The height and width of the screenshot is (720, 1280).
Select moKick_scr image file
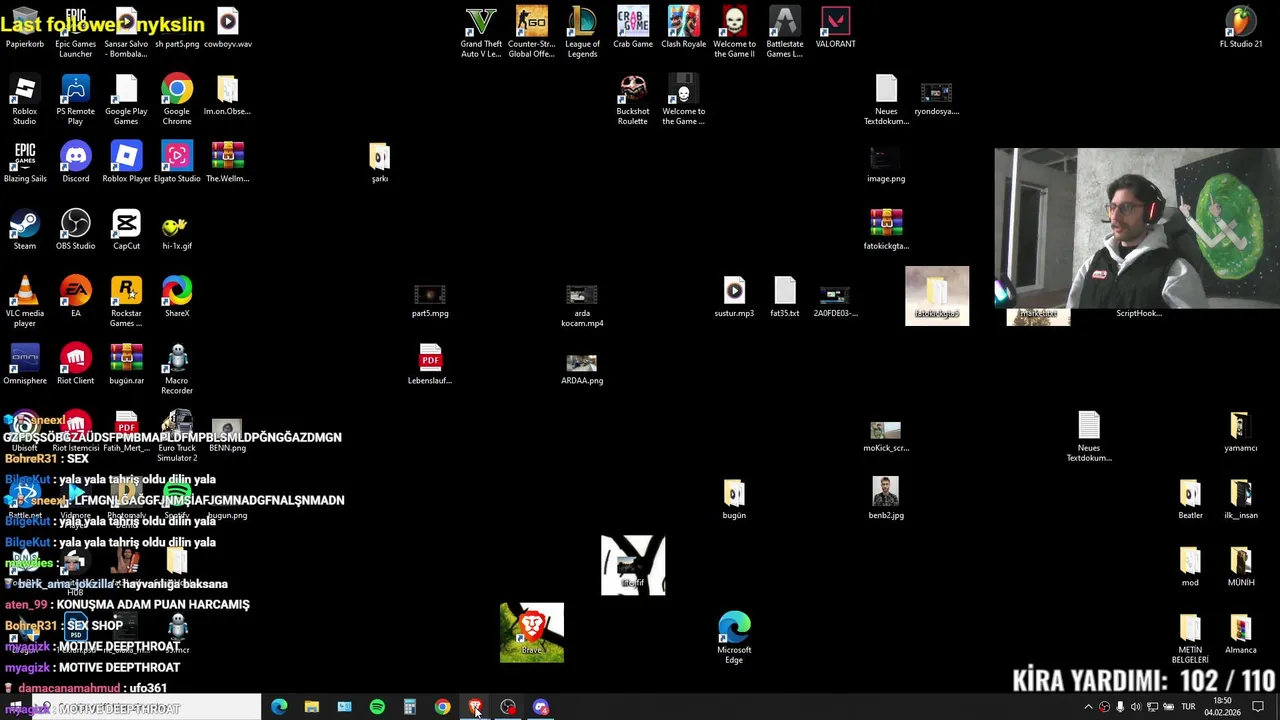(x=886, y=436)
